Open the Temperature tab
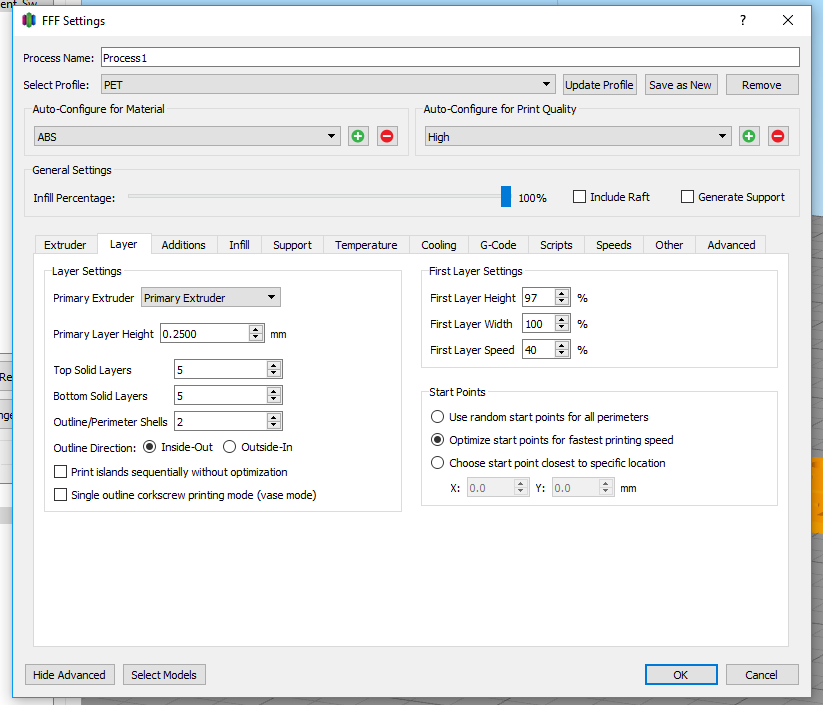This screenshot has height=705, width=823. [366, 245]
